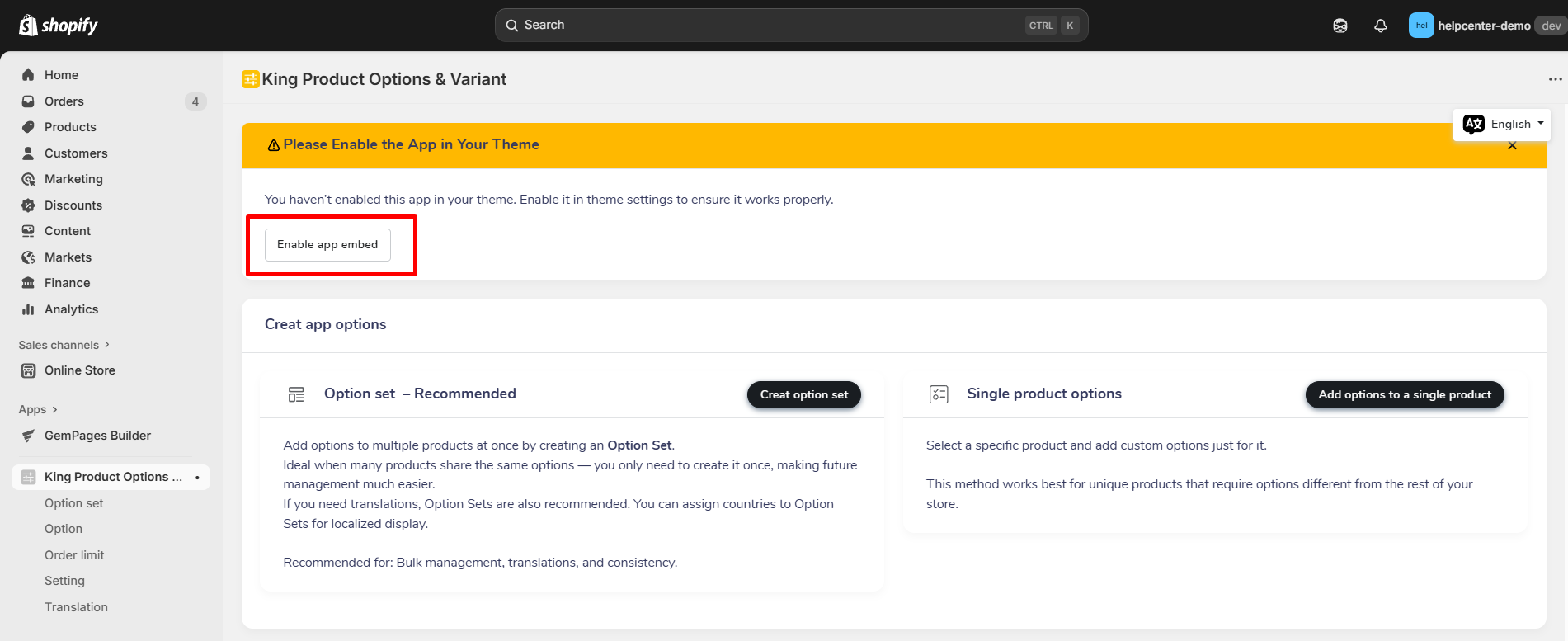Click the Home icon in sidebar
Viewport: 1568px width, 641px height.
point(28,75)
